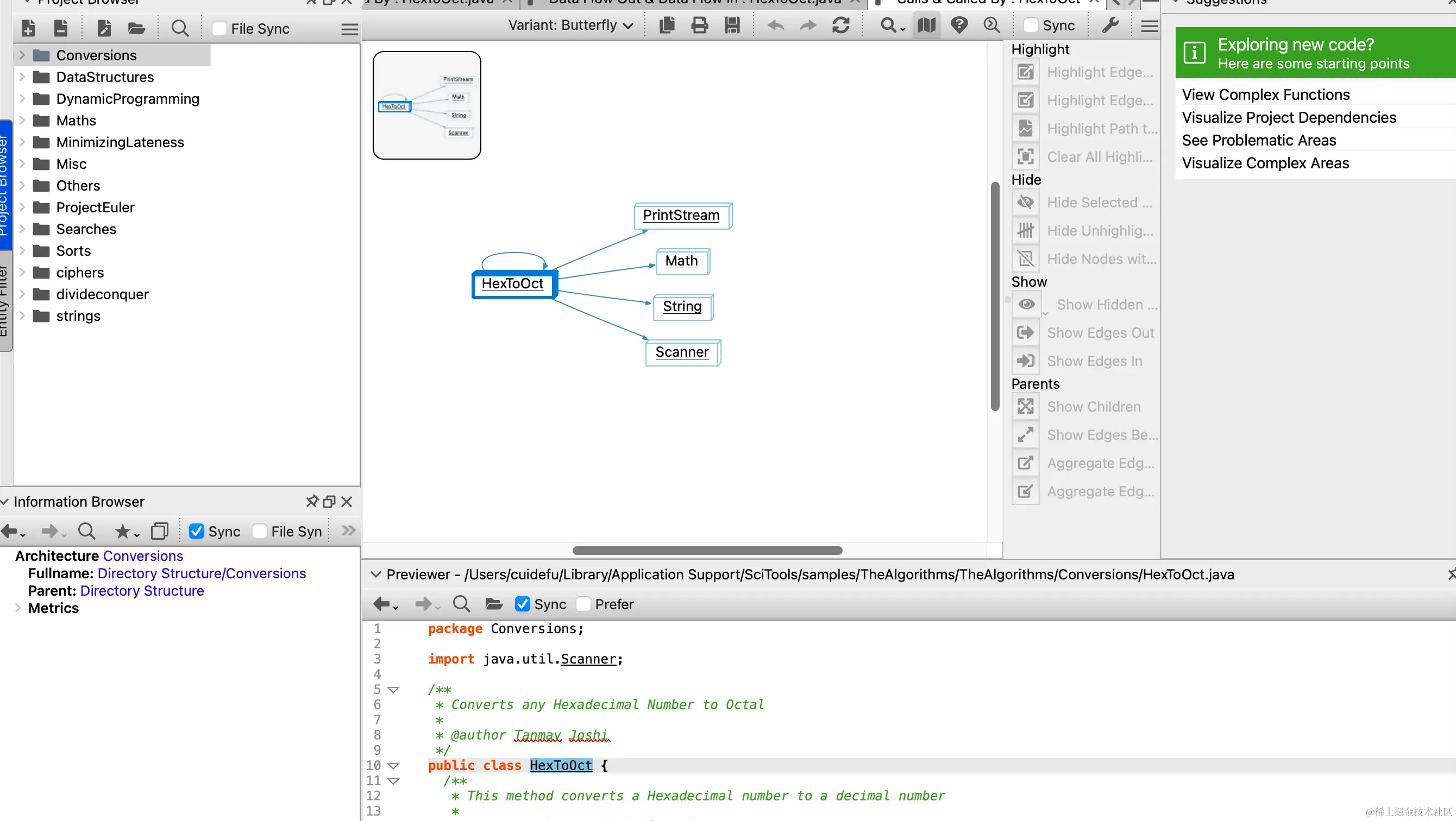Click the horizontal scrollbar of the graph
1456x821 pixels.
coord(707,551)
